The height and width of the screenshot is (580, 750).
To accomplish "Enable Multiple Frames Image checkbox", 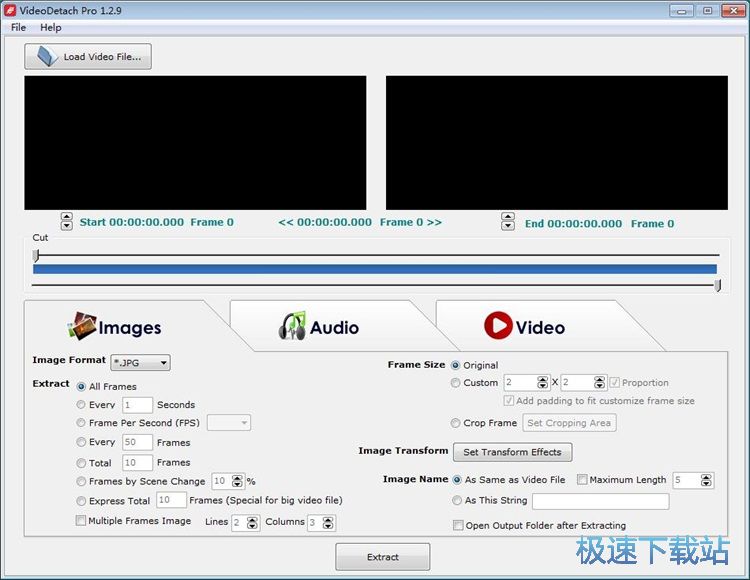I will point(81,520).
